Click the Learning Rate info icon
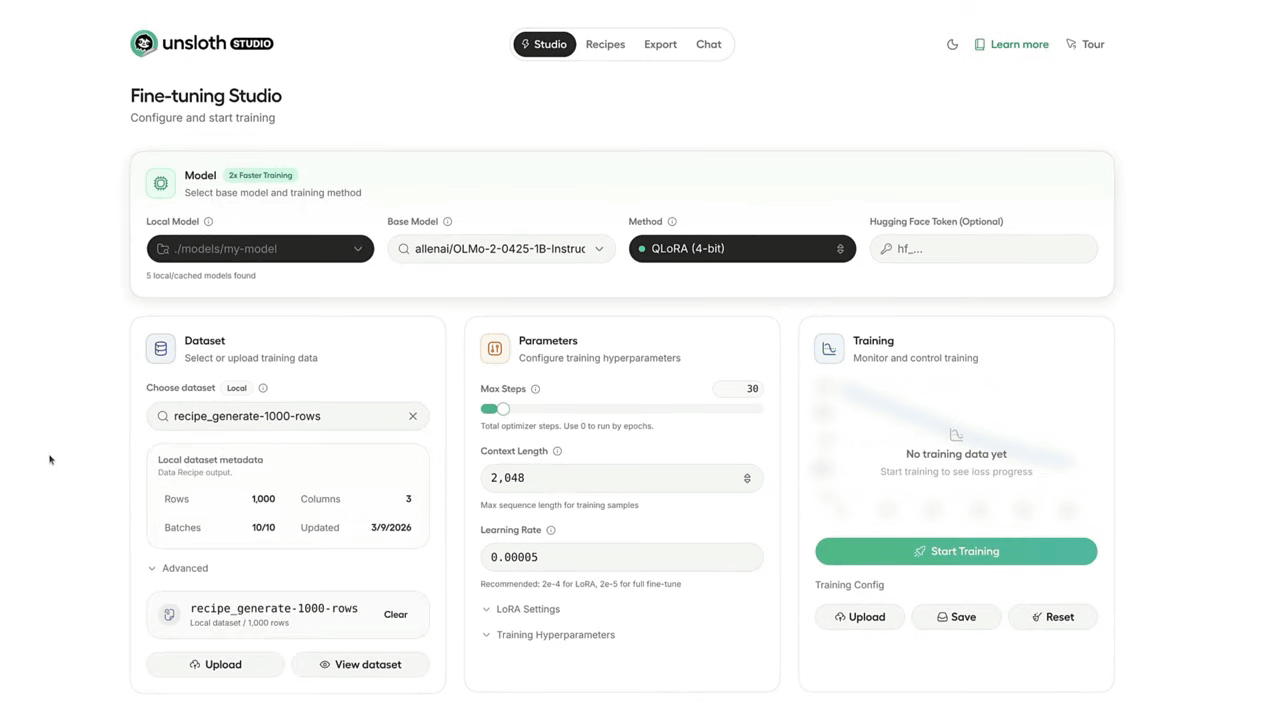The width and height of the screenshot is (1280, 720). 551,530
